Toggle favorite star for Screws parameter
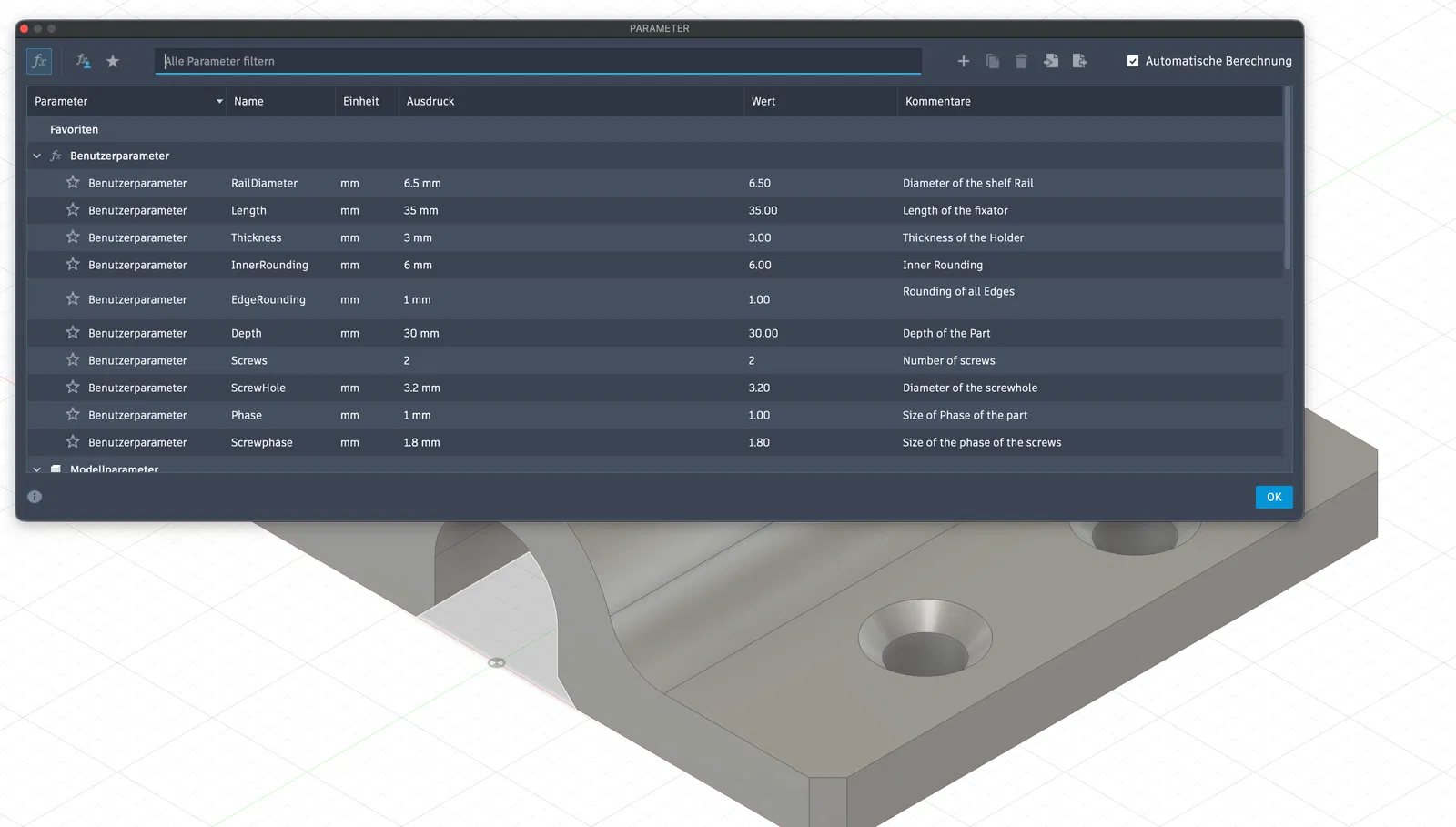 (x=73, y=359)
